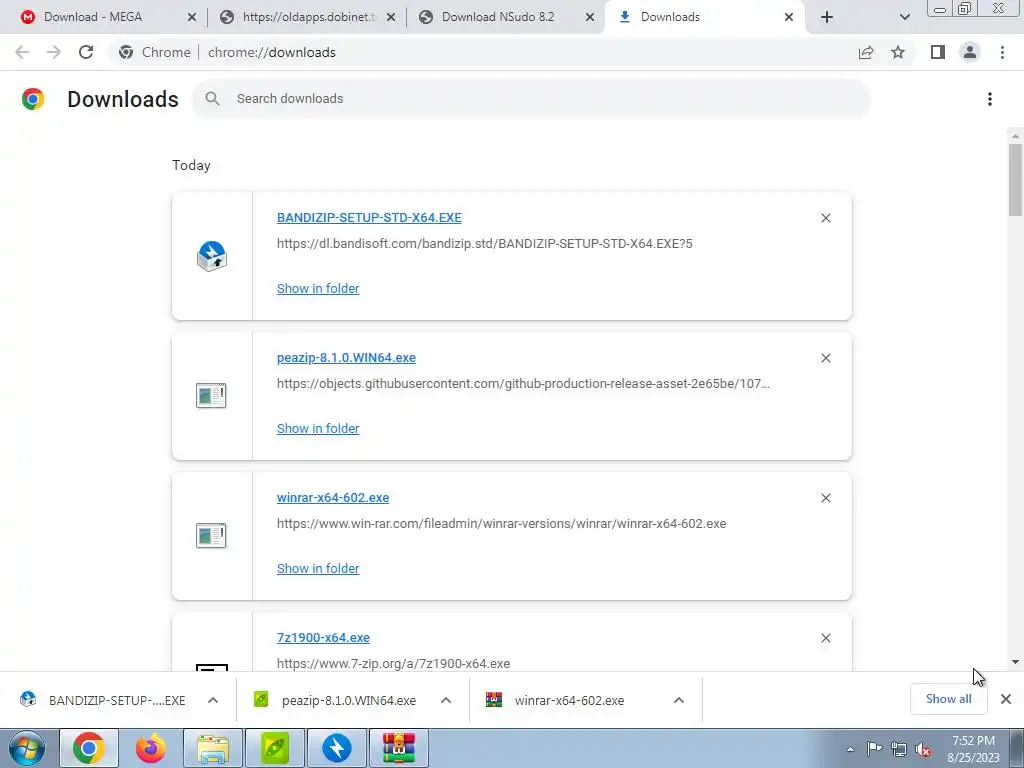Open Chrome's three-dot main menu
1024x768 pixels.
click(x=1002, y=52)
